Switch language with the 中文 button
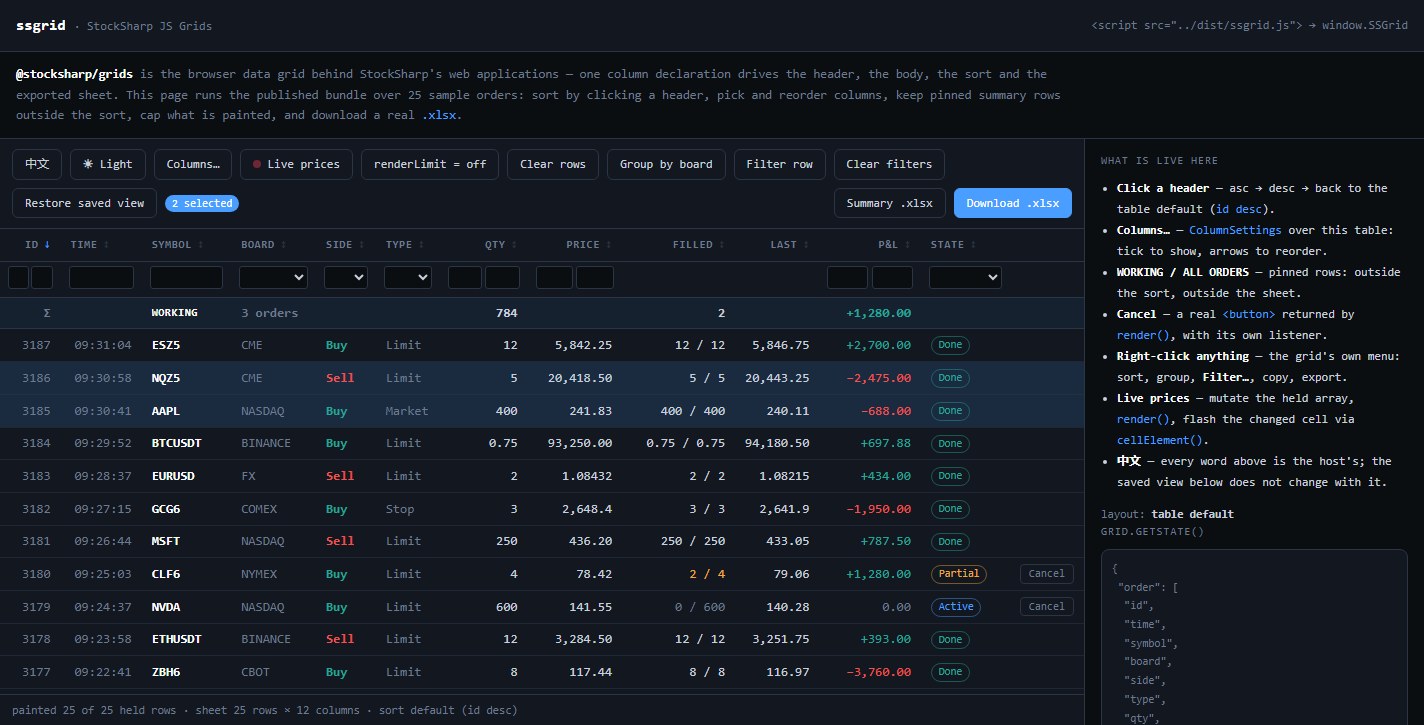 (x=38, y=164)
